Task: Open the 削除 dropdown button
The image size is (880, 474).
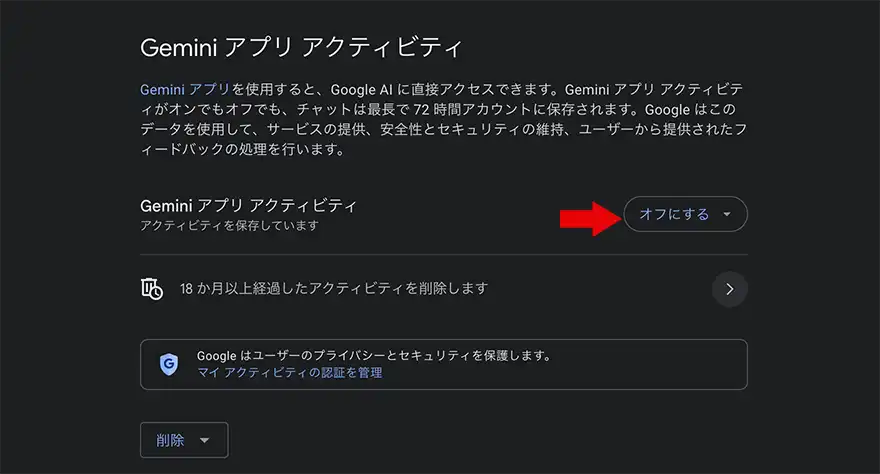Action: (x=184, y=440)
